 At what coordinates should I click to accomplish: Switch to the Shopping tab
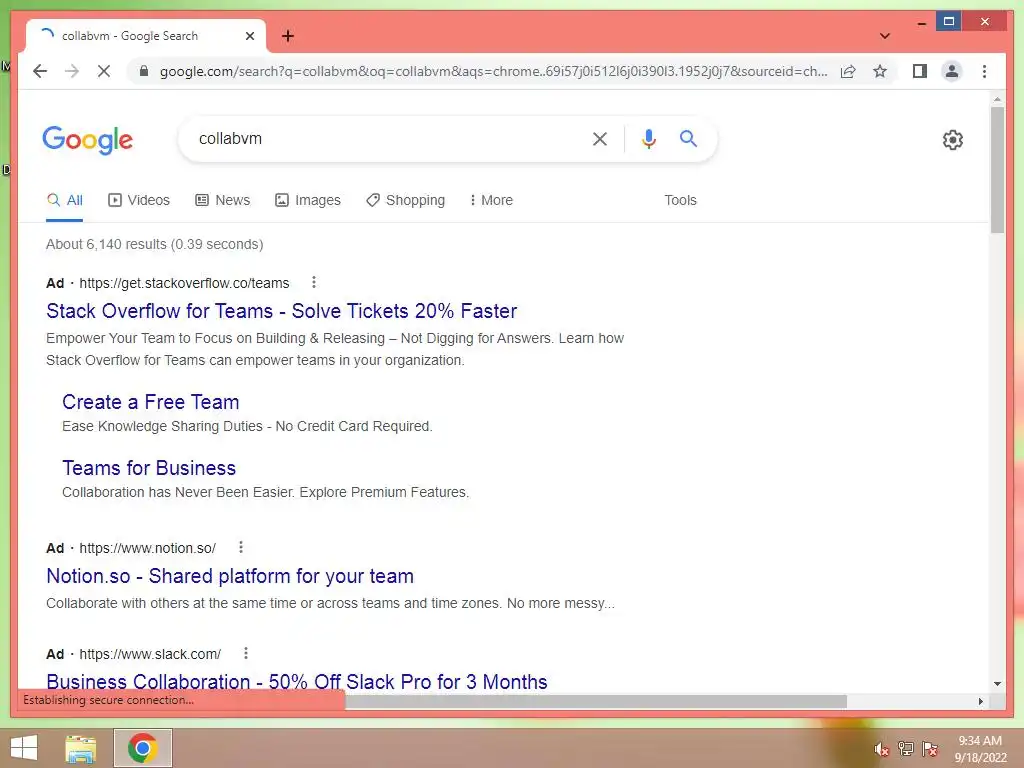tap(406, 200)
